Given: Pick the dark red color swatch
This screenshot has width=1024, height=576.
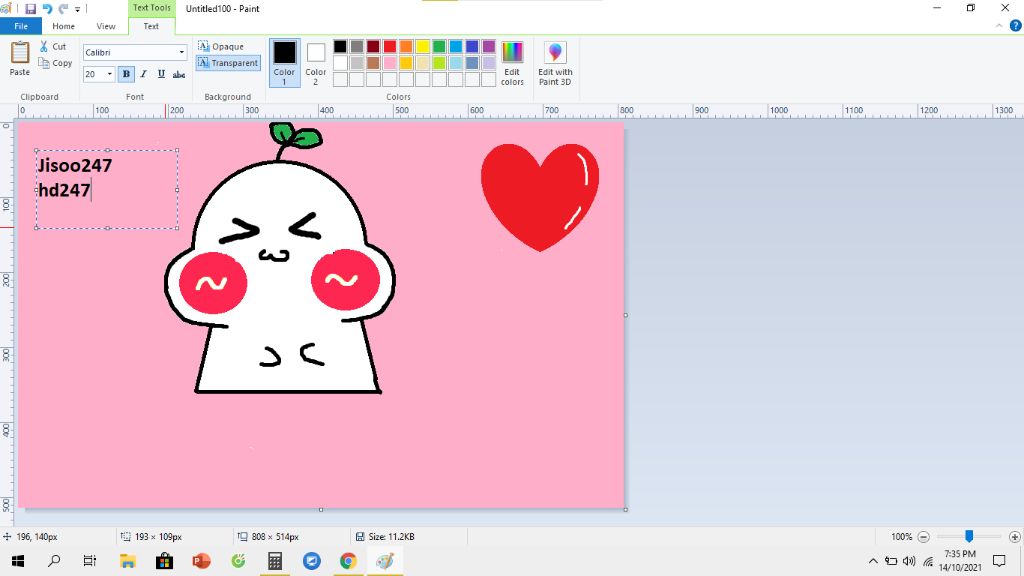Looking at the screenshot, I should point(373,46).
